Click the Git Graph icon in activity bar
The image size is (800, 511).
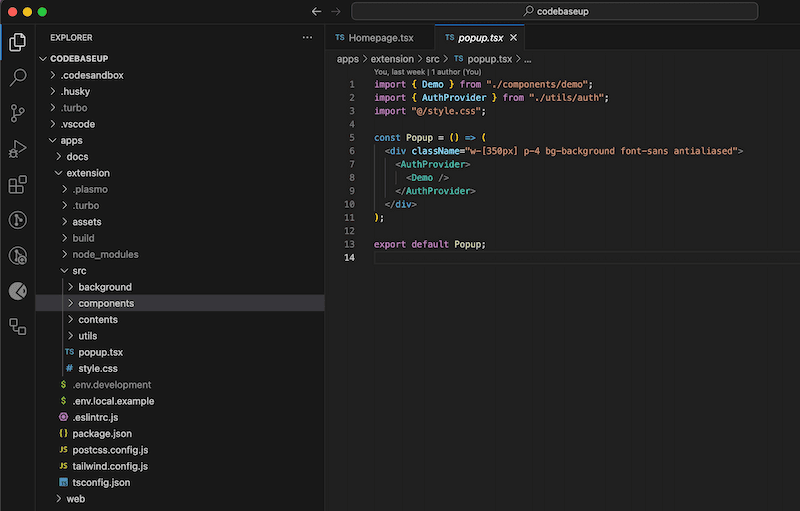17,220
